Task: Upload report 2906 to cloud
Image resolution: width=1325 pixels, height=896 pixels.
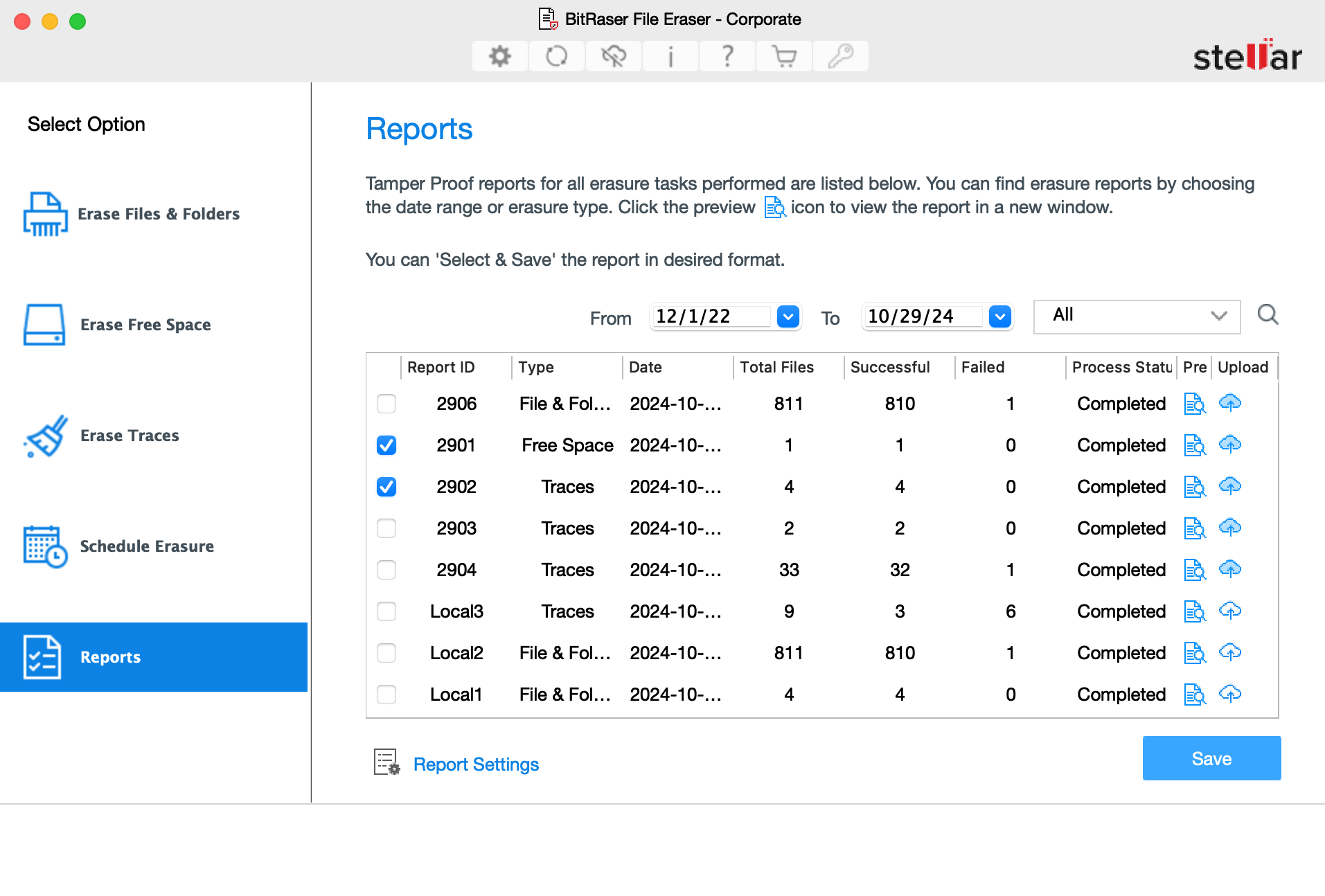Action: [1230, 403]
